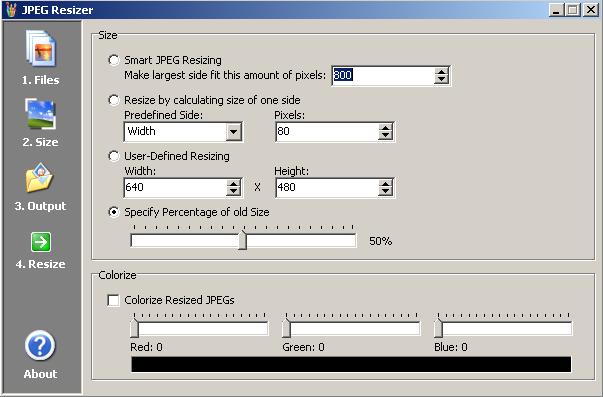The height and width of the screenshot is (397, 603).
Task: Increase the largest side pixels value with up arrow
Action: click(441, 71)
